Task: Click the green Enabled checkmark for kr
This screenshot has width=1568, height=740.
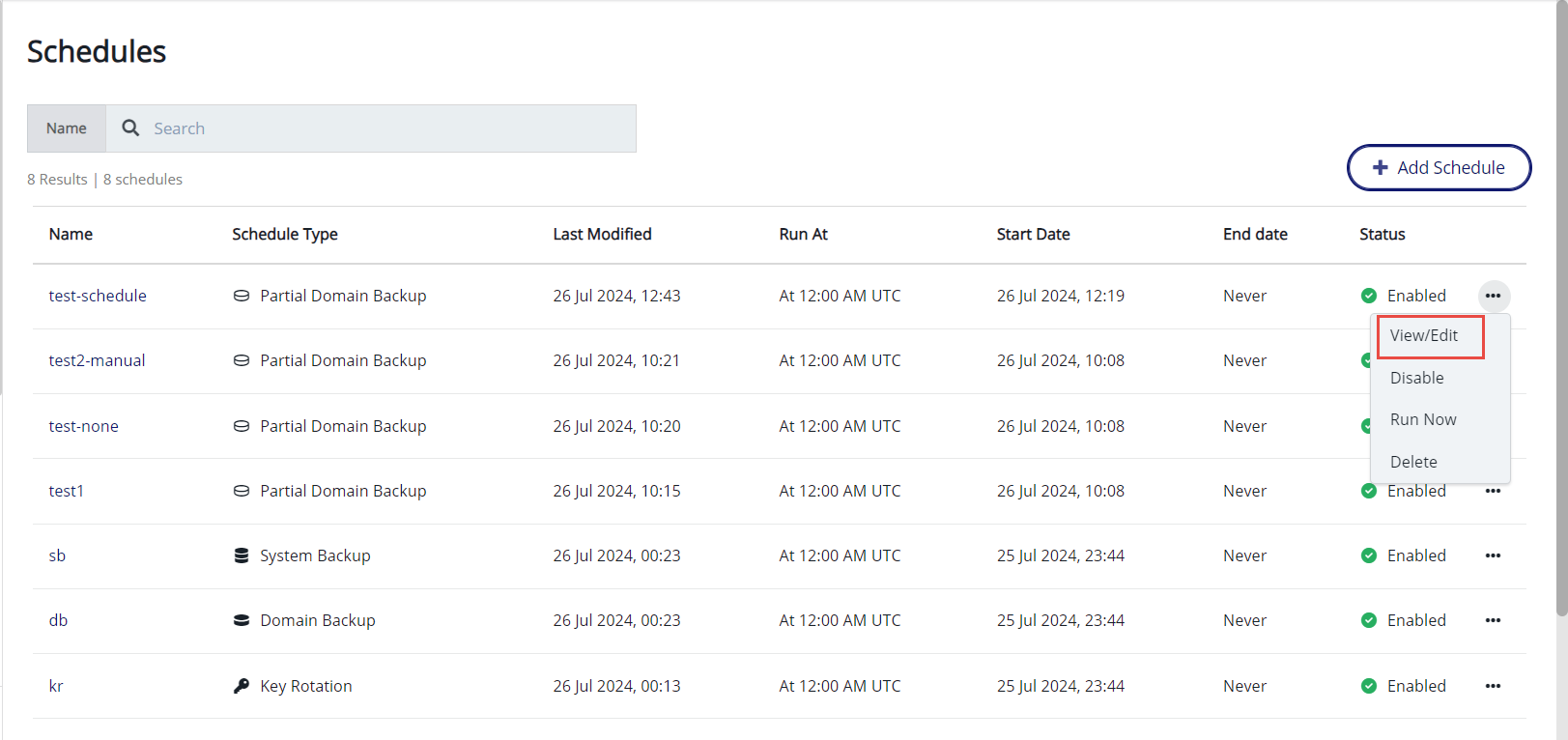Action: [x=1369, y=686]
